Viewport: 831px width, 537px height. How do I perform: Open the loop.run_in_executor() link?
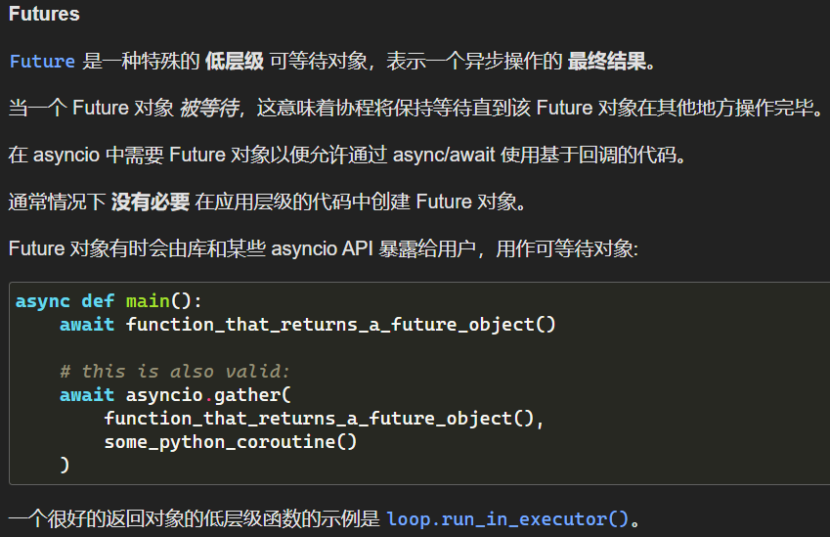coord(510,519)
